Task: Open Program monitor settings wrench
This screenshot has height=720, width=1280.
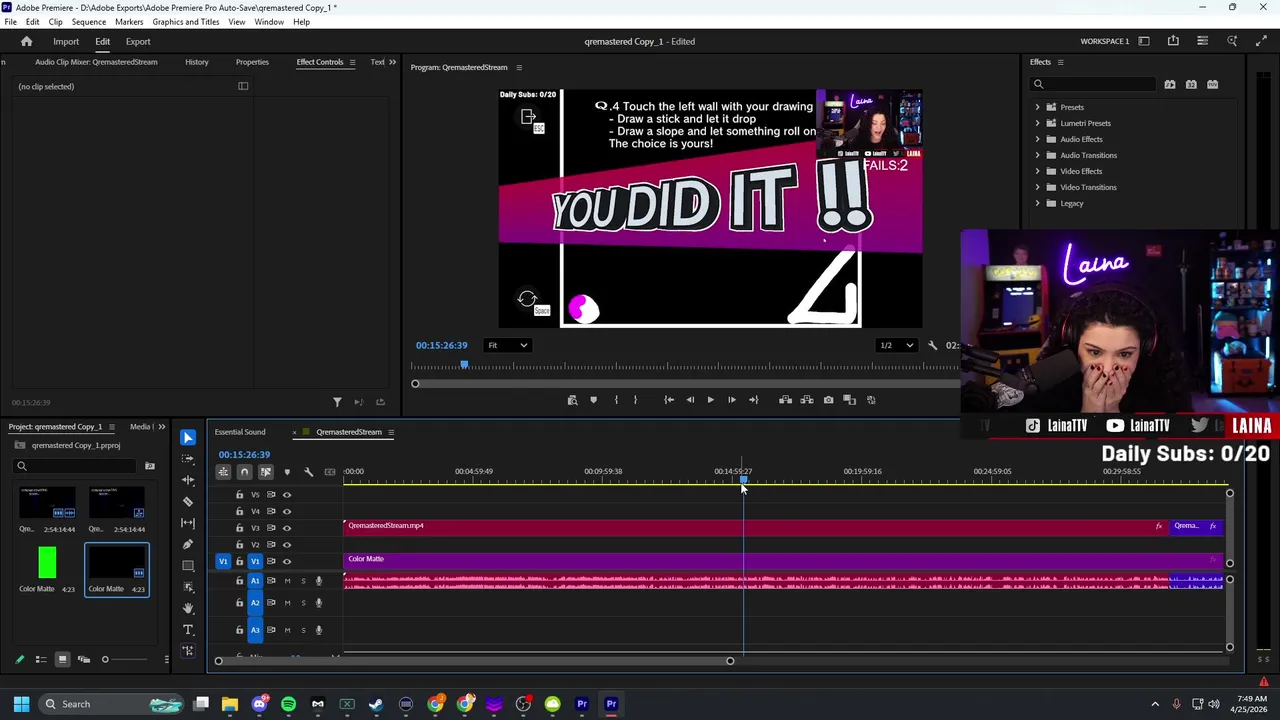Action: point(932,346)
